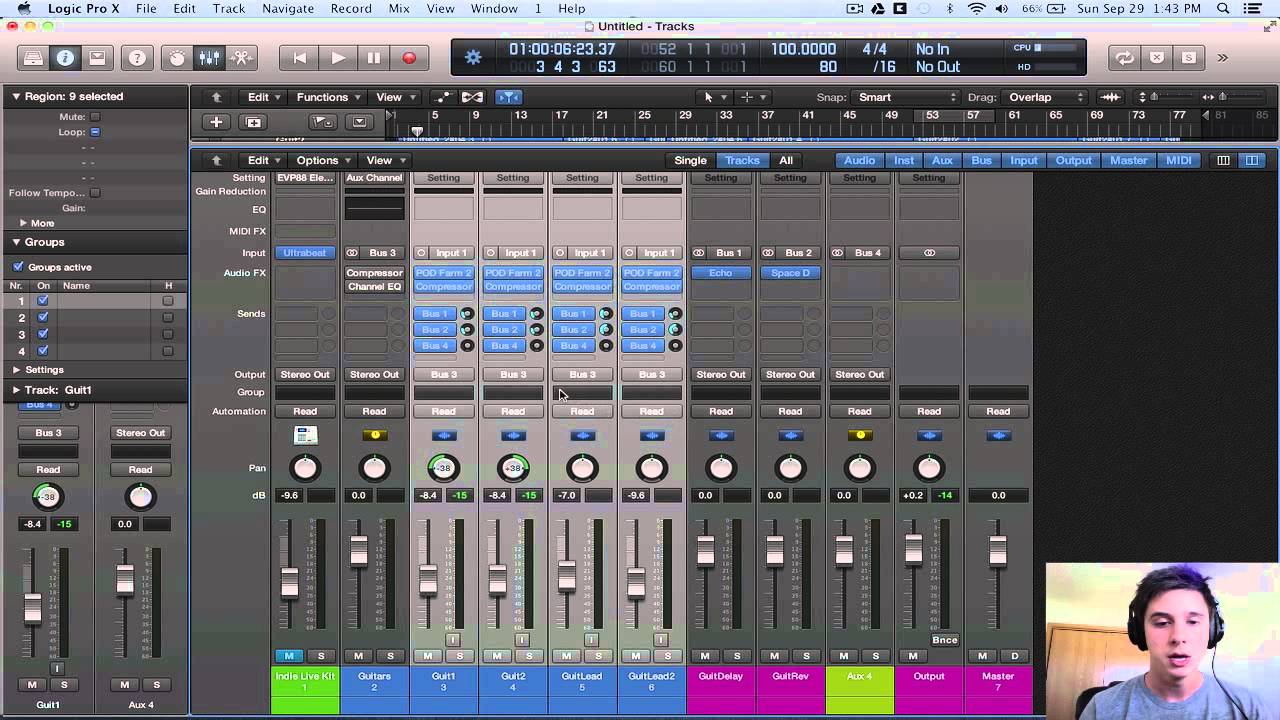This screenshot has height=720, width=1280.
Task: Expand the Track: Guit1 section
Action: [x=16, y=390]
